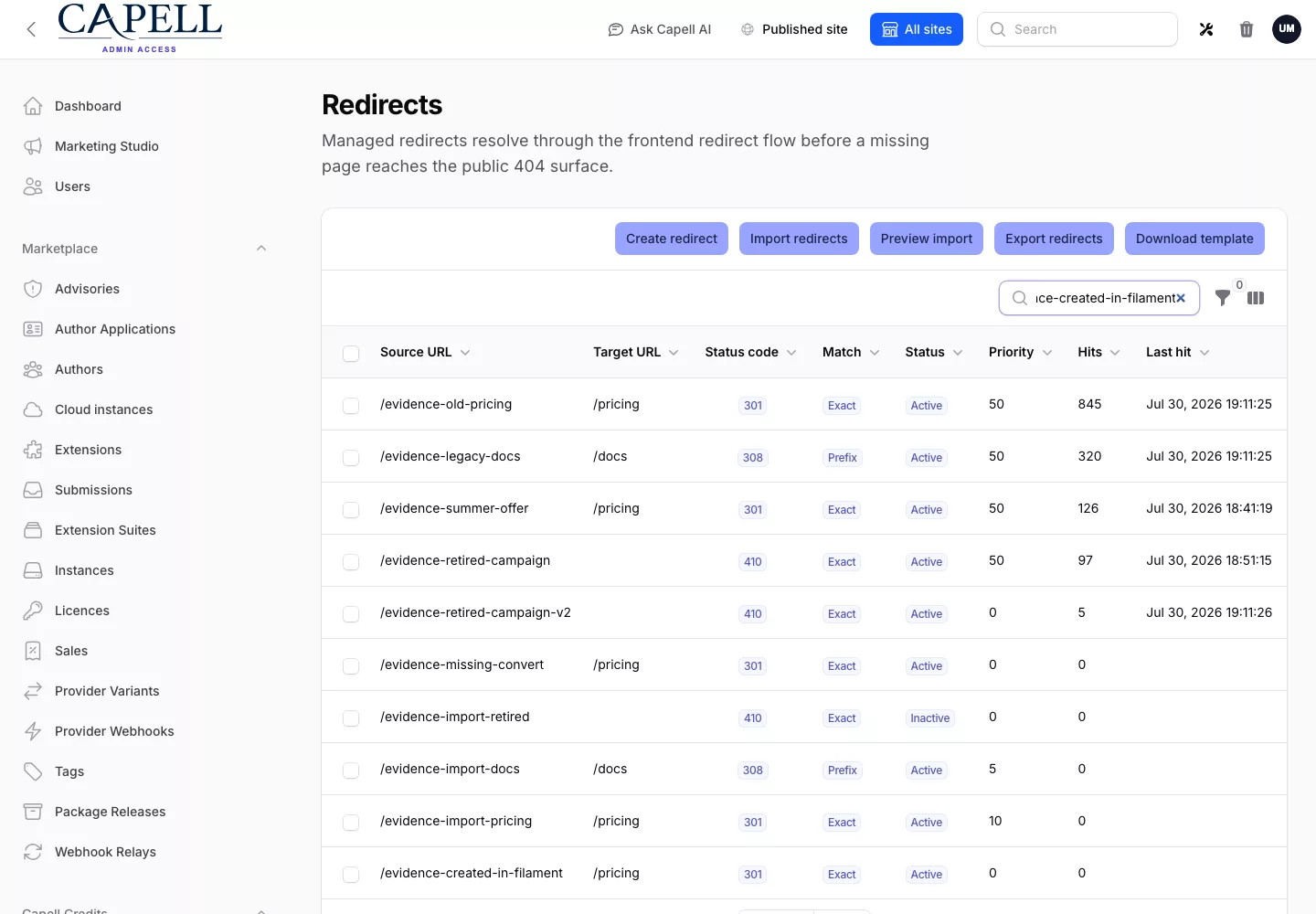The height and width of the screenshot is (914, 1316).
Task: Click the Extensions puzzle piece icon
Action: pos(33,450)
